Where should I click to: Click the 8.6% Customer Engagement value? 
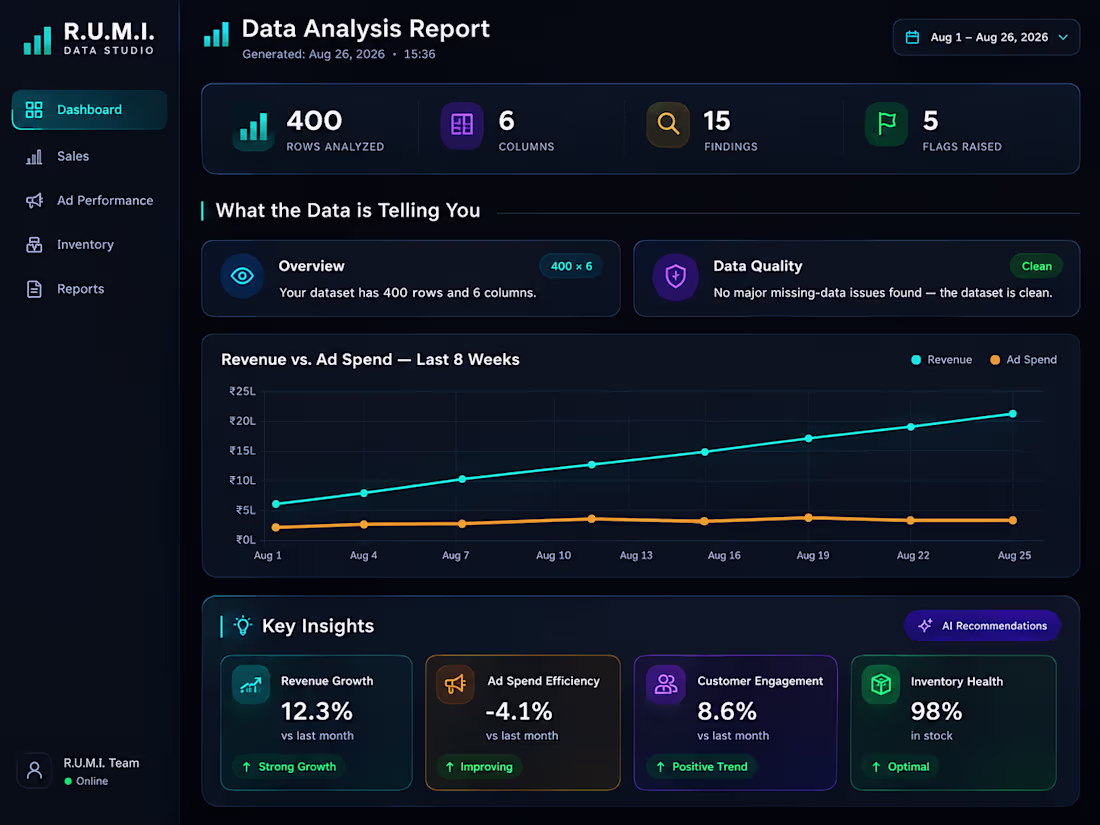pos(727,711)
